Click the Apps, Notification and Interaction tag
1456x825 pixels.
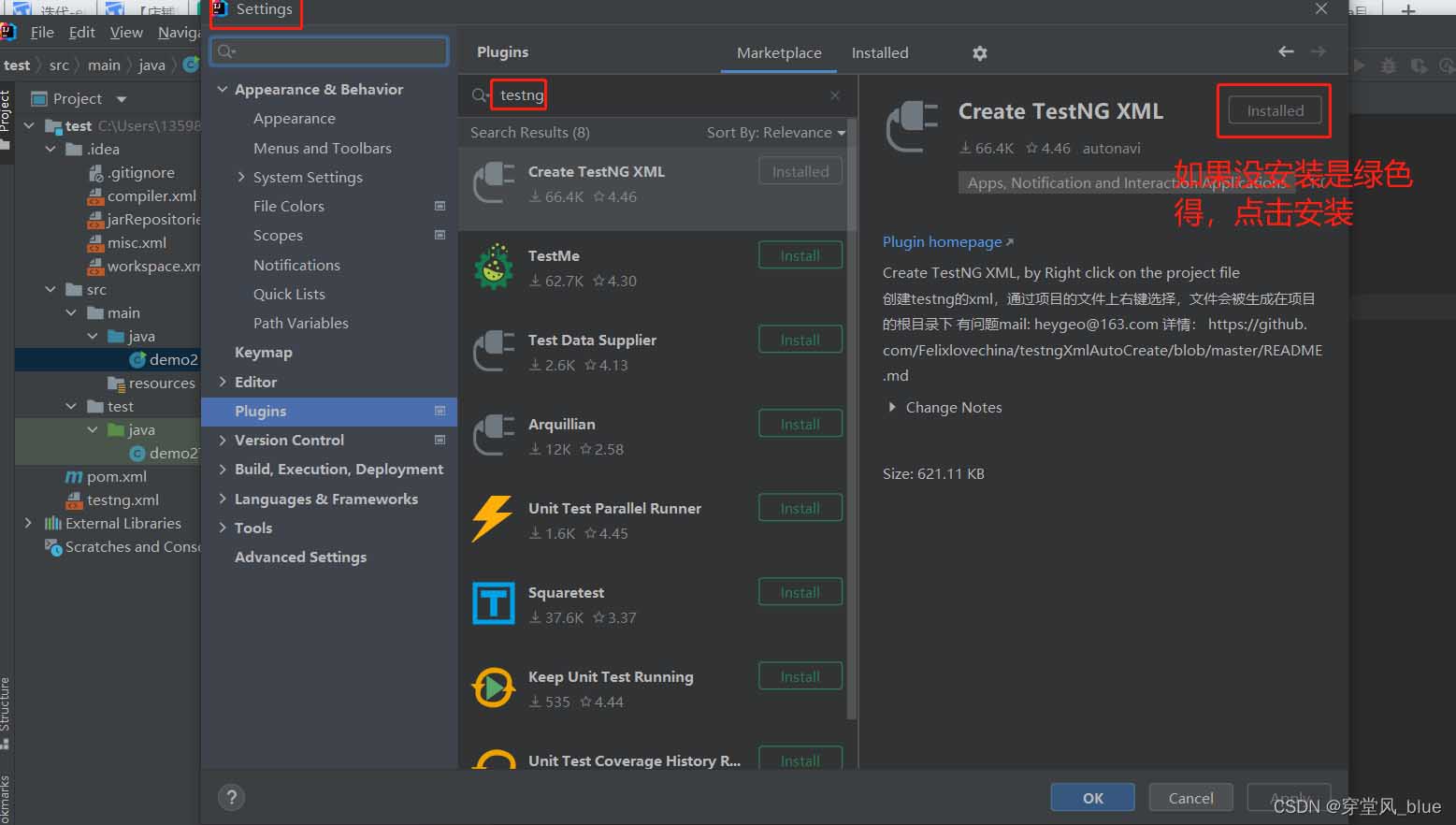pyautogui.click(x=1126, y=182)
